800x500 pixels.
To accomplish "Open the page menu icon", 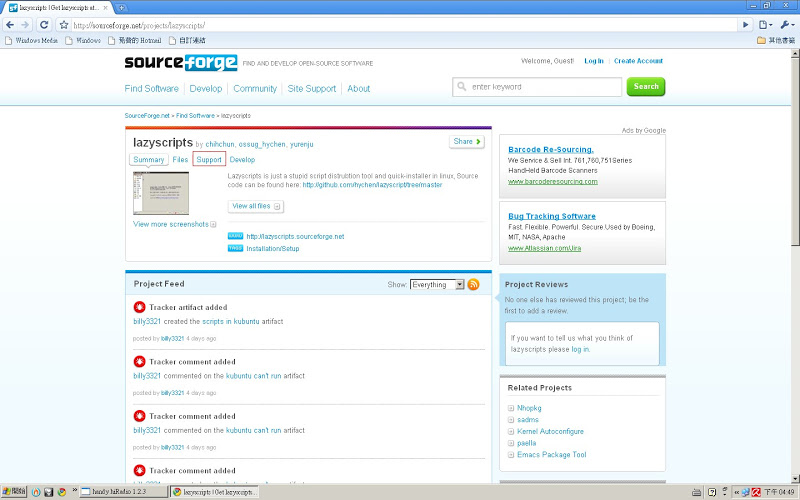I will click(765, 24).
